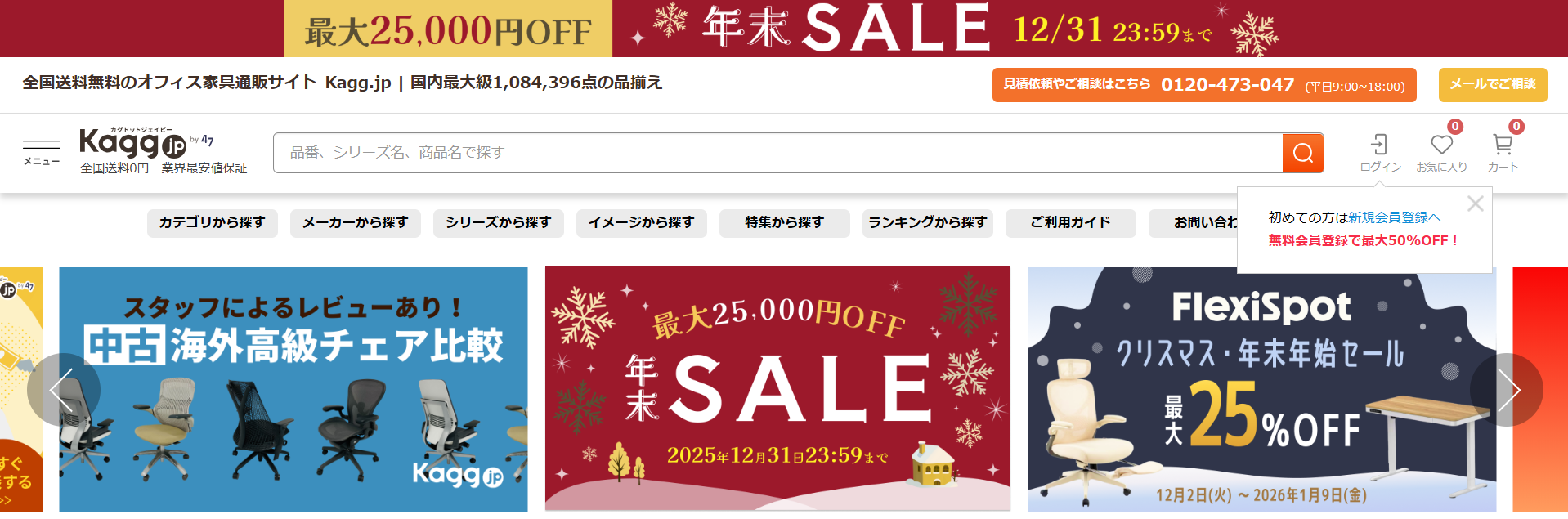Viewport: 1568px width, 519px height.
Task: Open the お気に入り heart icon
Action: click(x=1442, y=153)
